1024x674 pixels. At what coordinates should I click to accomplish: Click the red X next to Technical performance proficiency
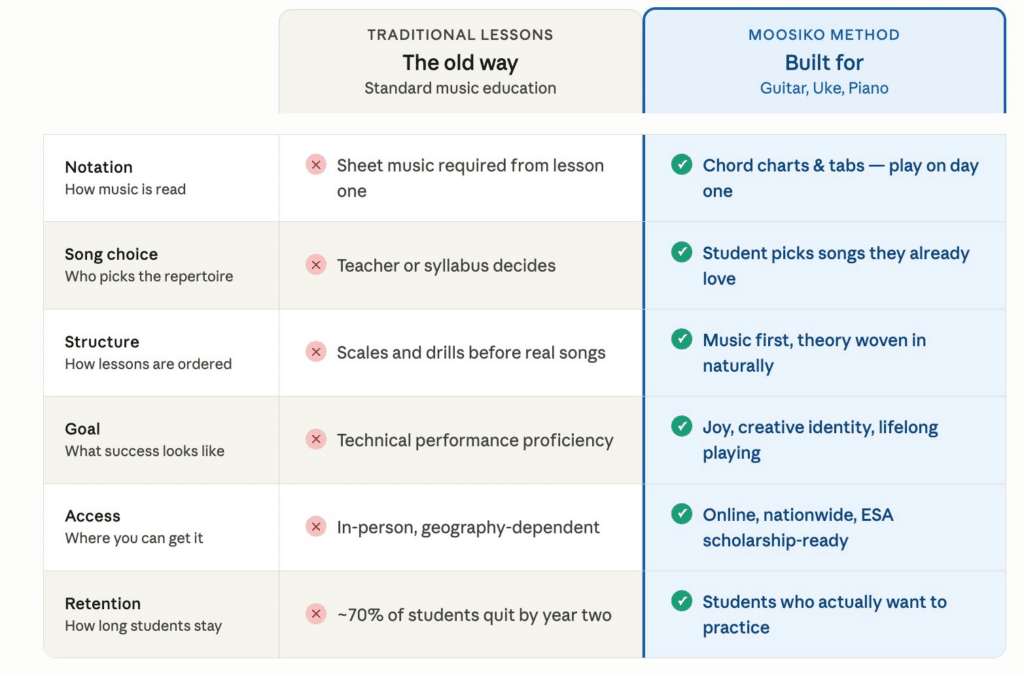pos(316,439)
